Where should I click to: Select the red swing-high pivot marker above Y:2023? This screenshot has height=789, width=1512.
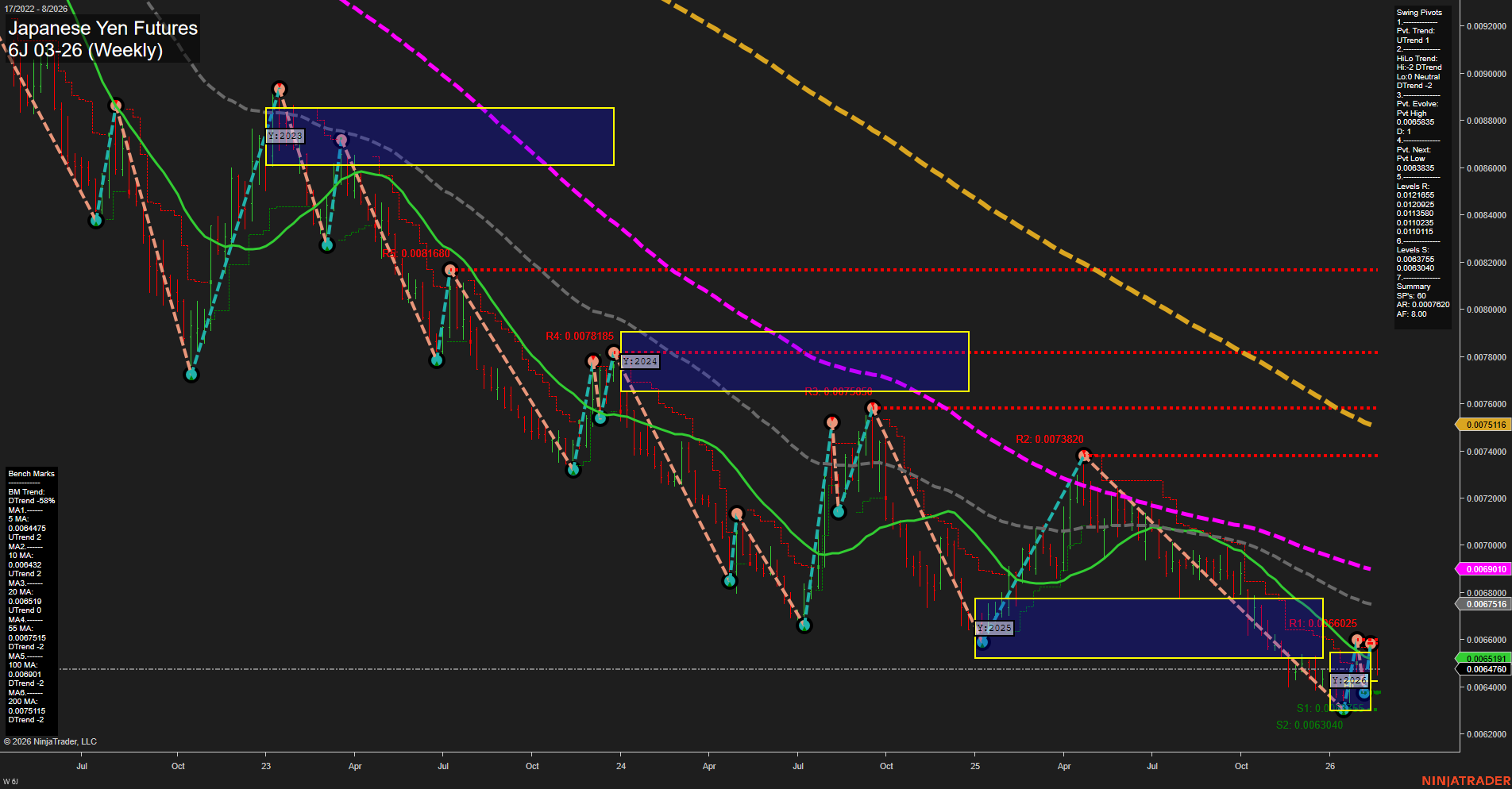tap(280, 87)
